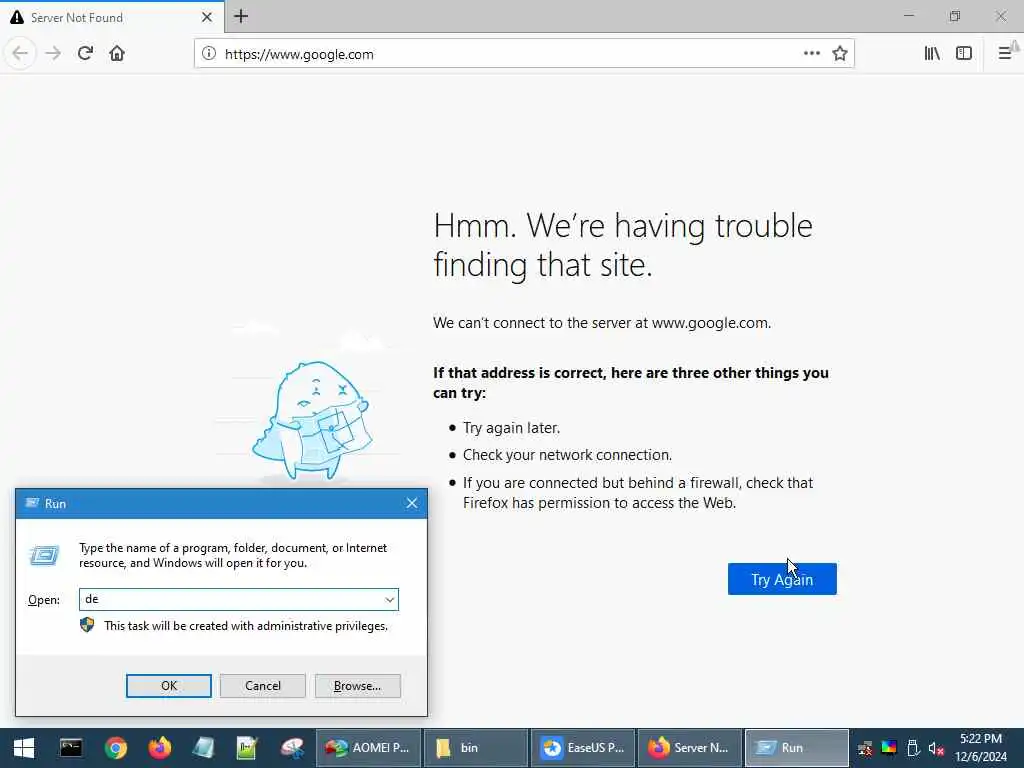1024x768 pixels.
Task: Go to the Firefox home page
Action: tap(117, 54)
